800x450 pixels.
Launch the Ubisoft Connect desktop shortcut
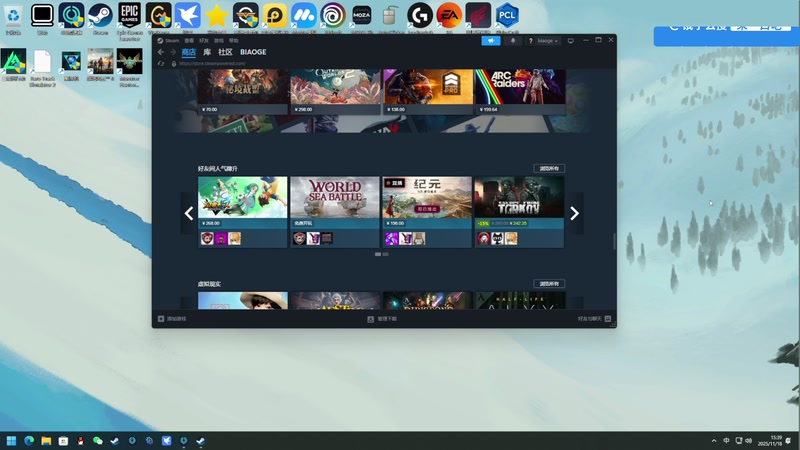click(x=333, y=19)
